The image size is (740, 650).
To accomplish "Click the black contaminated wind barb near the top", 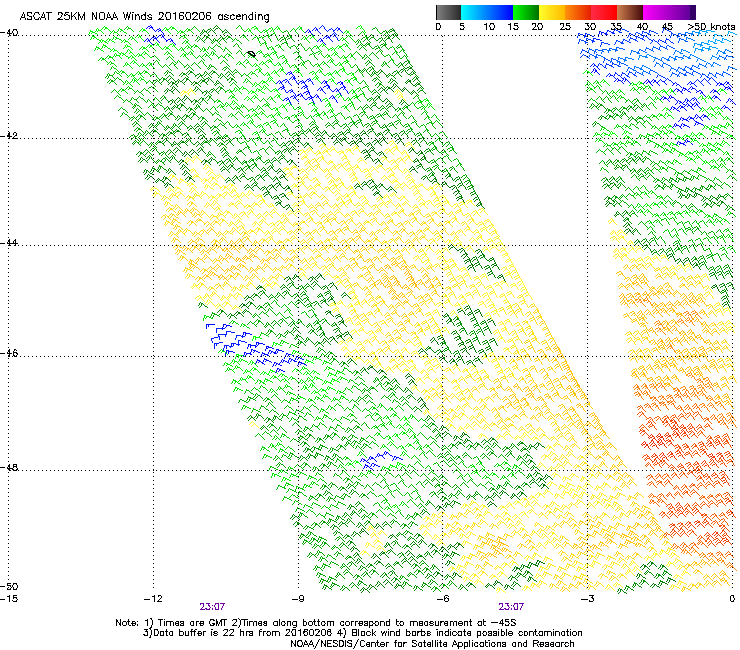I will 252,54.
